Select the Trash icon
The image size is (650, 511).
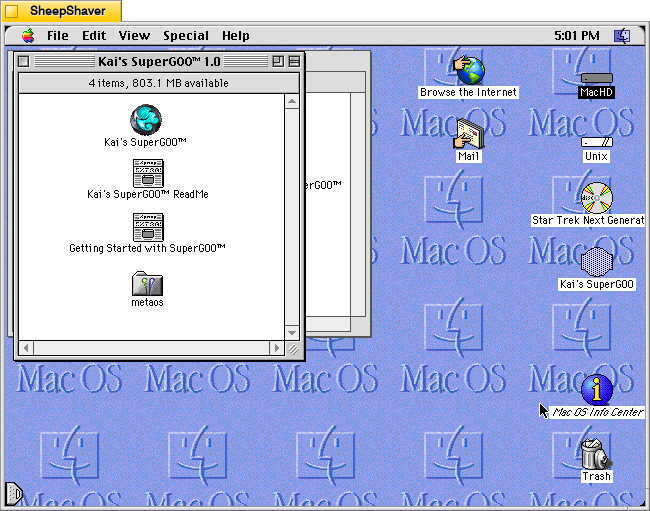click(597, 454)
